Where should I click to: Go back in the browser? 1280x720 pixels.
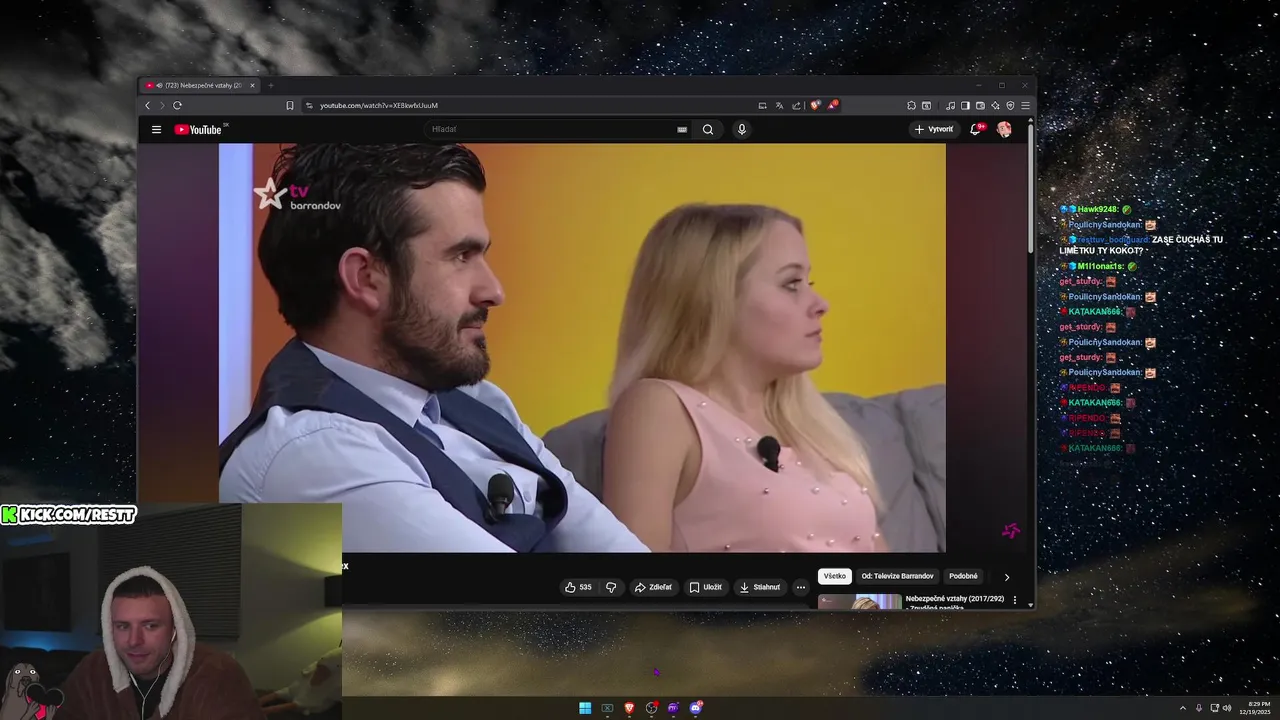coord(148,105)
